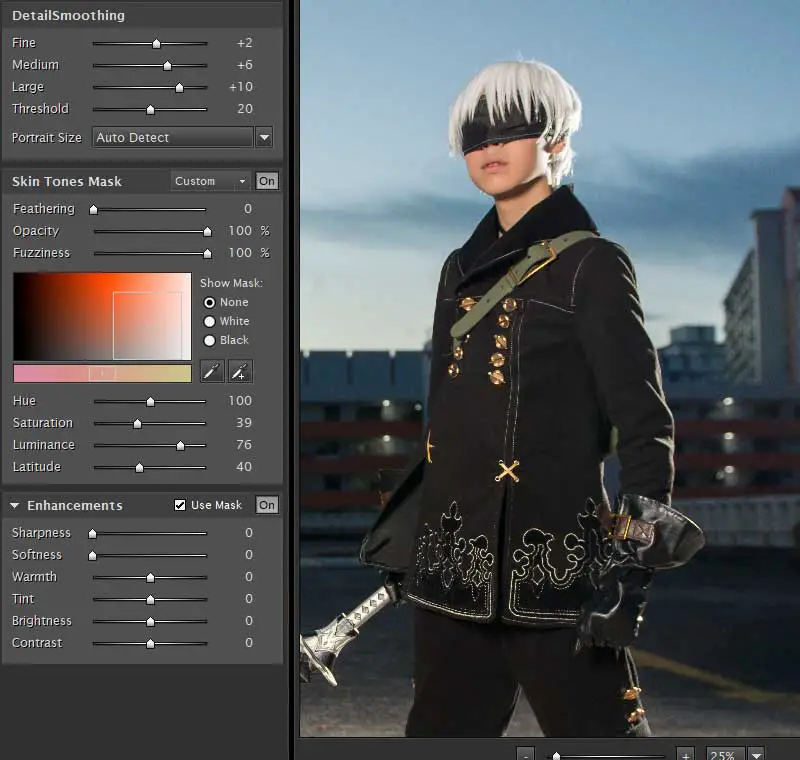
Task: Open the Portrait Size dropdown arrow
Action: 264,137
